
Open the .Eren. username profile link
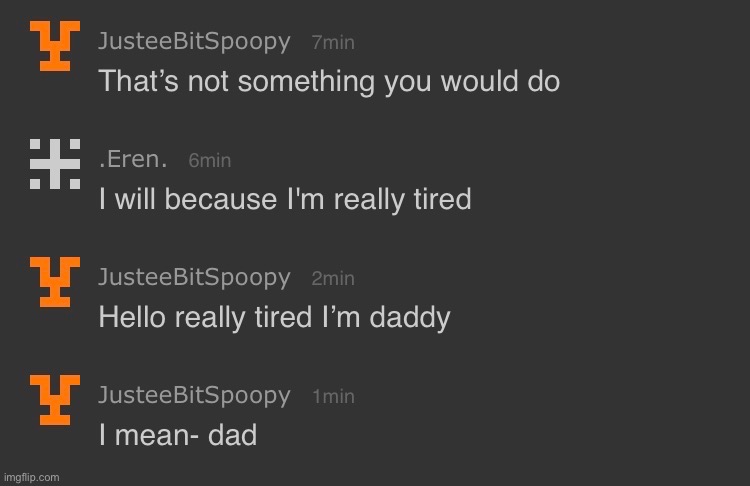134,159
